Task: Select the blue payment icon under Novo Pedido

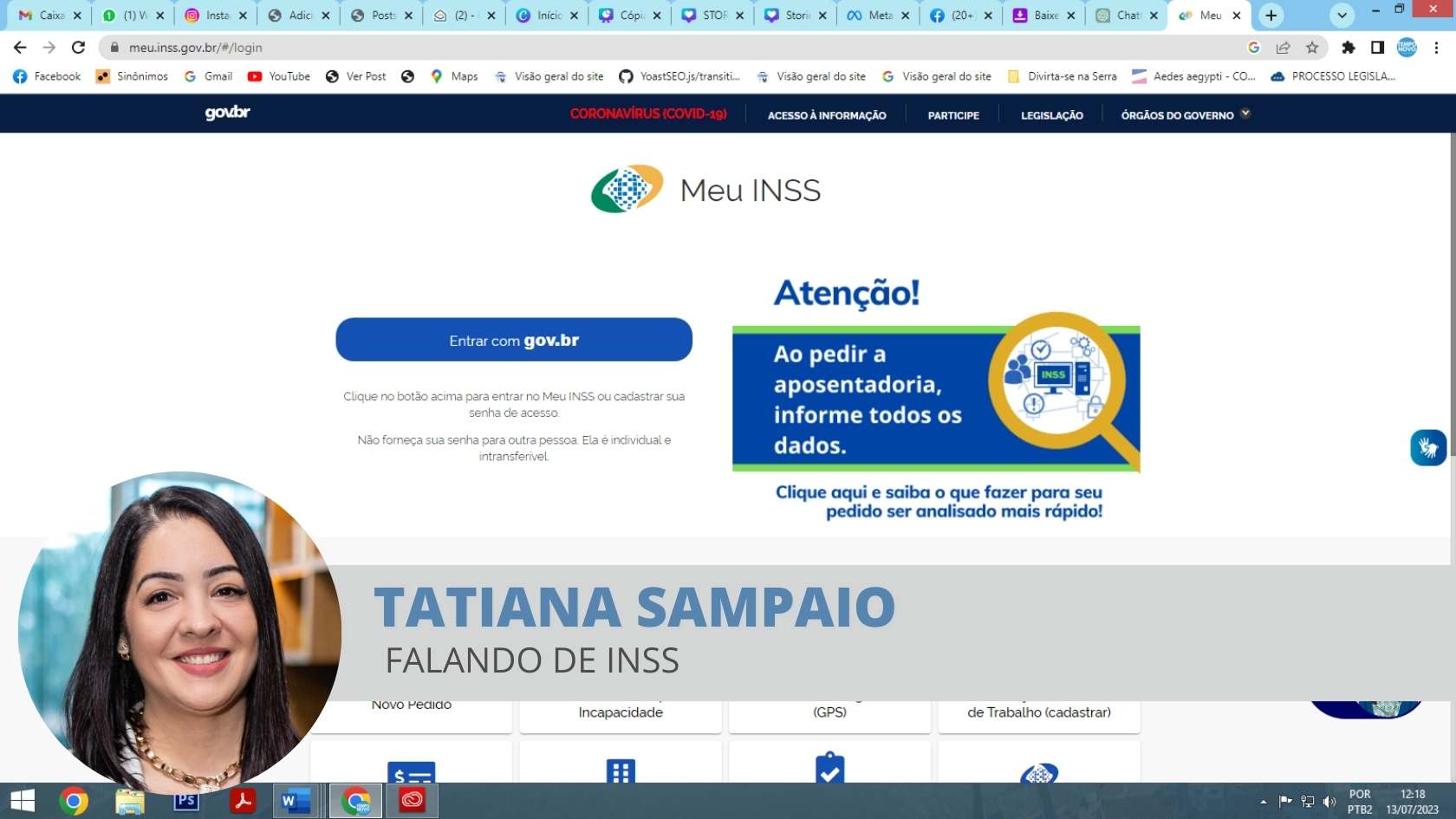Action: tap(411, 771)
